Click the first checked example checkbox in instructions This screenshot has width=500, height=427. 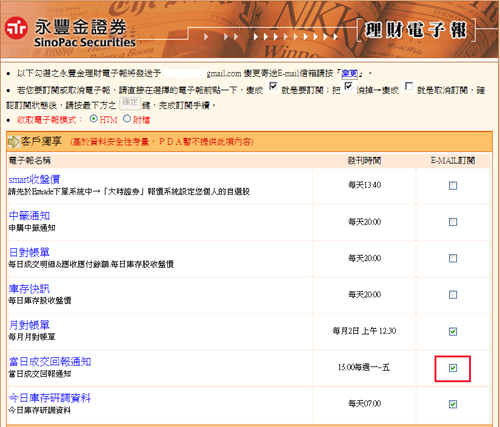pos(273,86)
